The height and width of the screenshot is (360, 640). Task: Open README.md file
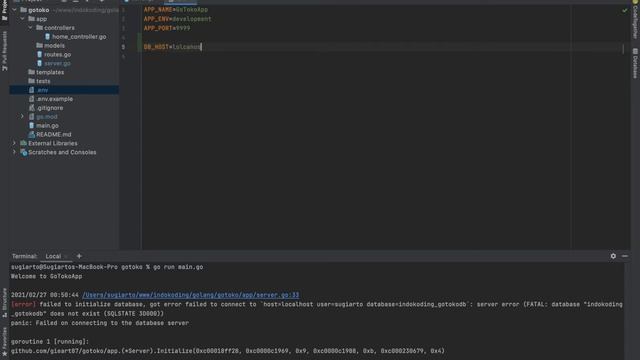click(x=53, y=134)
